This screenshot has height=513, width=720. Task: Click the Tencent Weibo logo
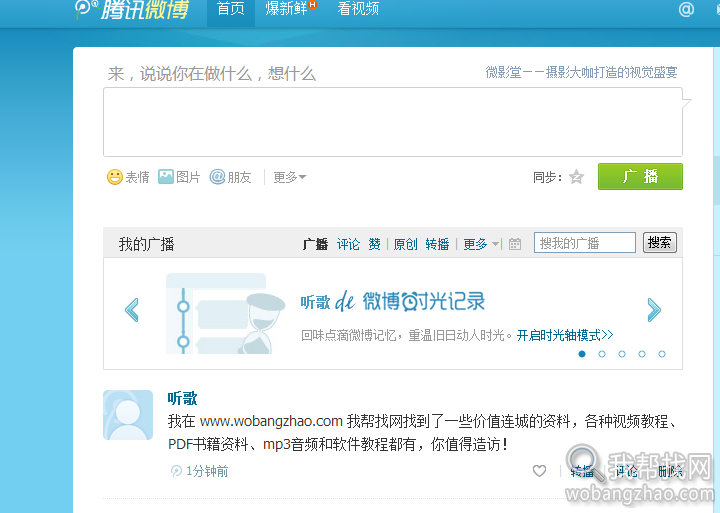click(132, 9)
